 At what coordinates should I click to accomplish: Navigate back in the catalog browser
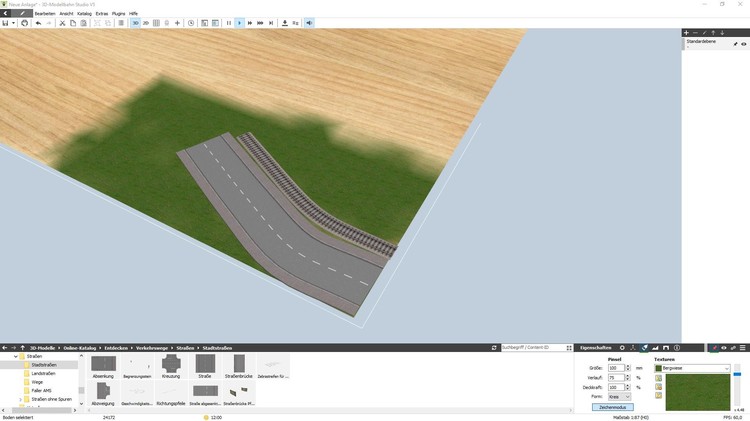pos(5,348)
